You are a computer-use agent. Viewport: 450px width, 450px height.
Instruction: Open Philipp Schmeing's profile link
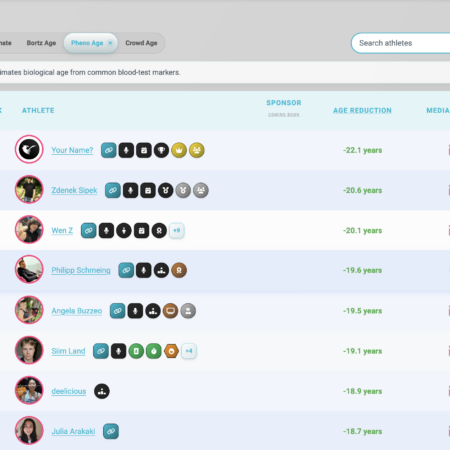81,270
